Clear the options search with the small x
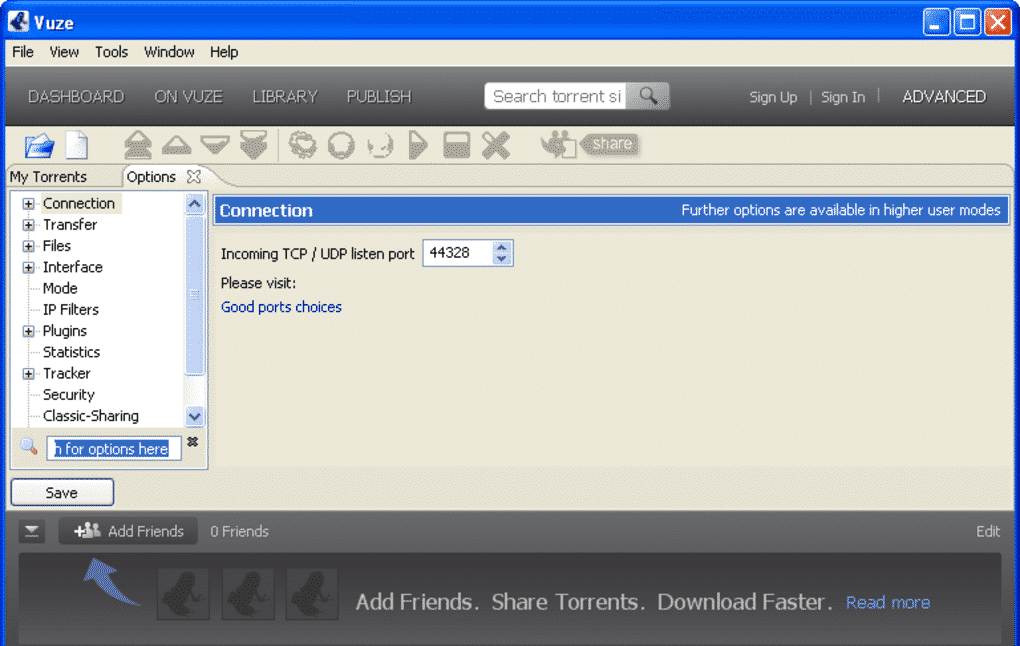The height and width of the screenshot is (646, 1020). [x=193, y=442]
